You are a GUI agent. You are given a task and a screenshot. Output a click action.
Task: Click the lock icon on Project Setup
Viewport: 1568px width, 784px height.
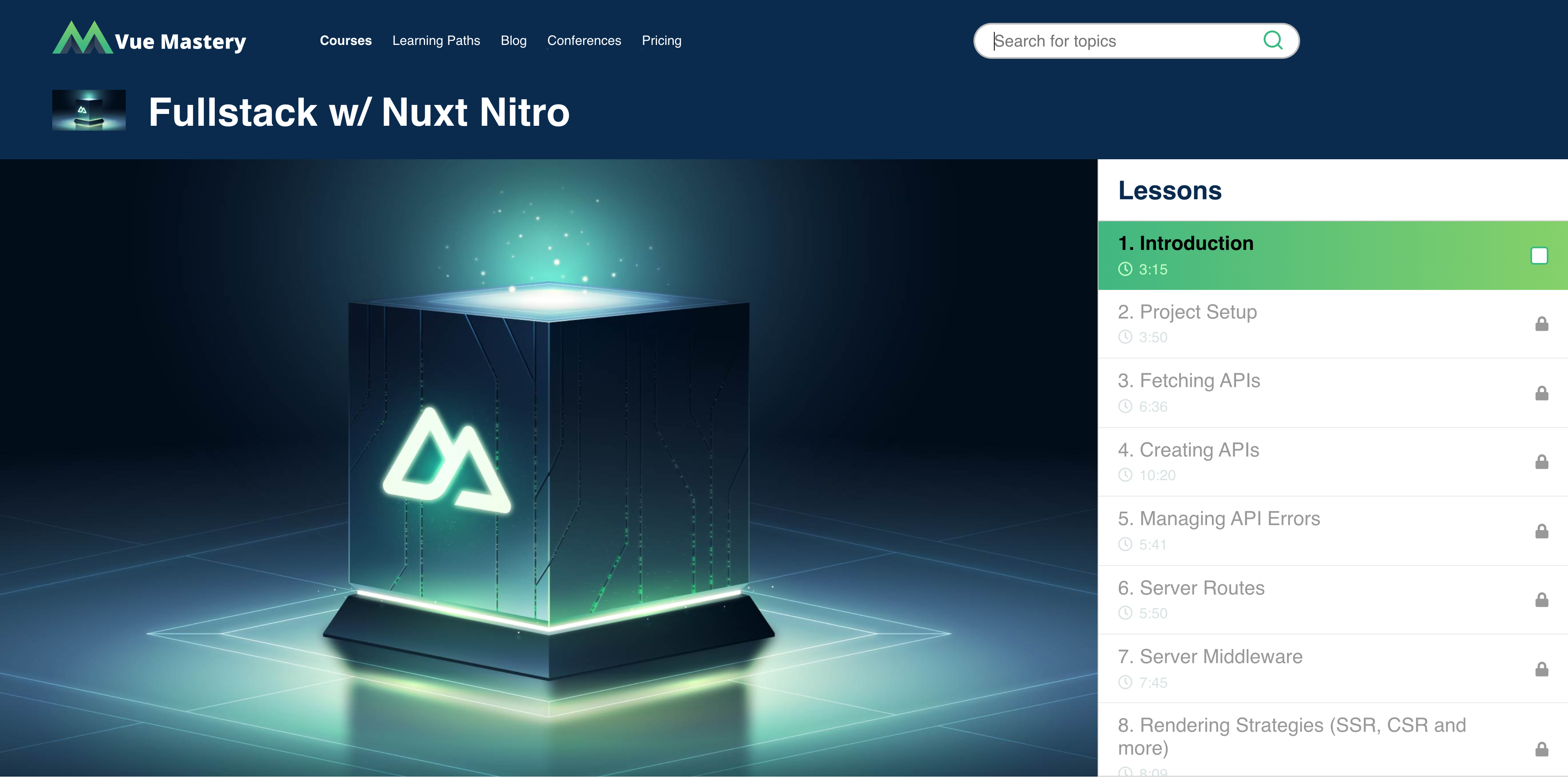[x=1541, y=324]
